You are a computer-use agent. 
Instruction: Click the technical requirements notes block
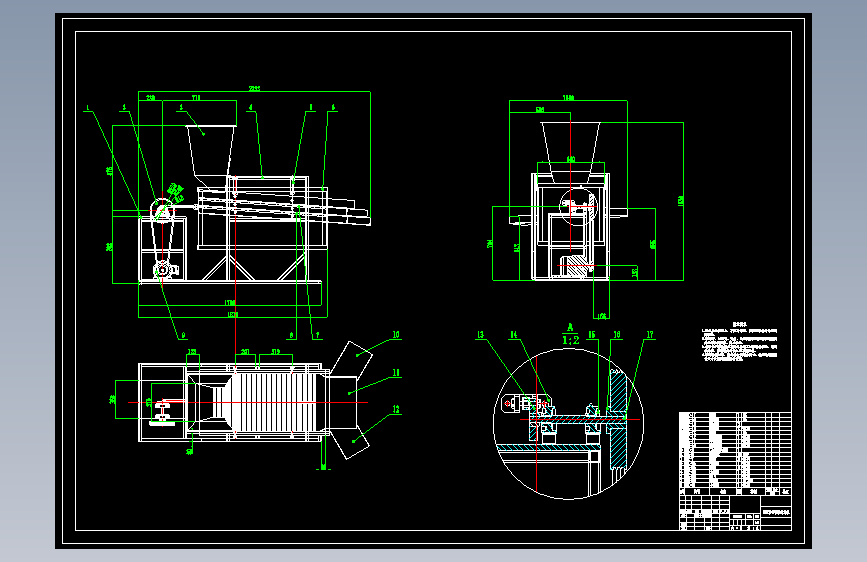coord(740,342)
